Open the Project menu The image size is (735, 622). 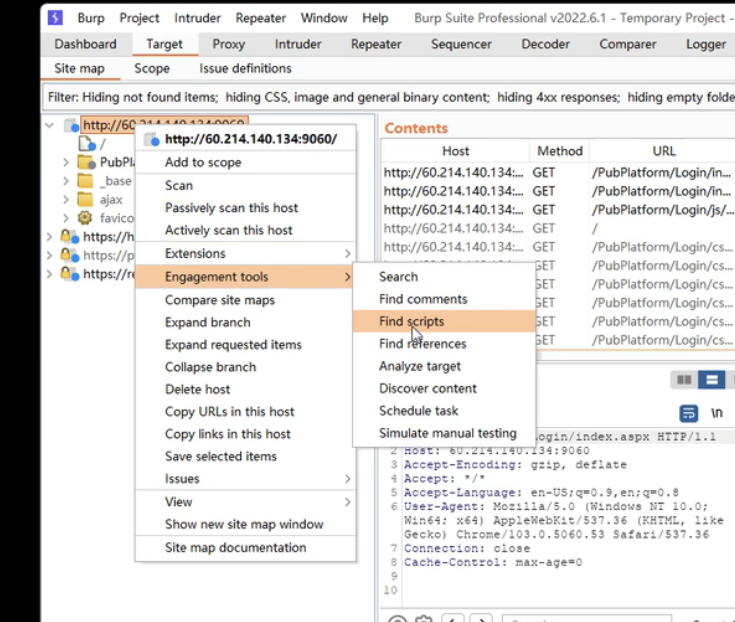139,18
